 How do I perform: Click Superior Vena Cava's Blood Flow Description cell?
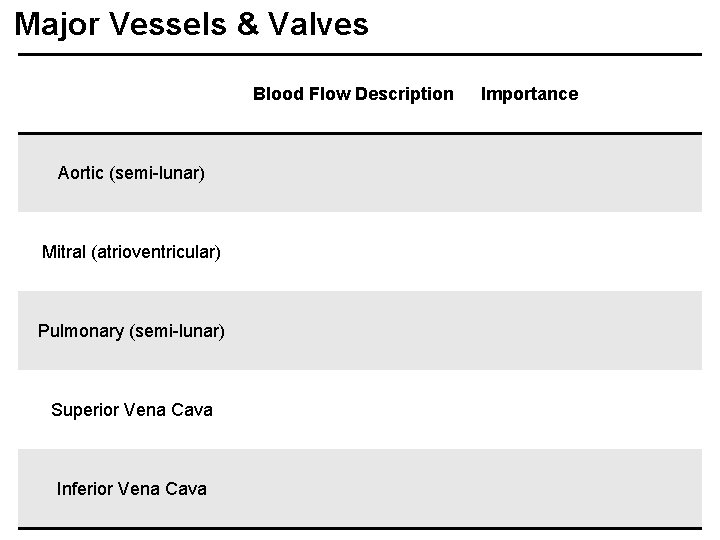pyautogui.click(x=353, y=410)
